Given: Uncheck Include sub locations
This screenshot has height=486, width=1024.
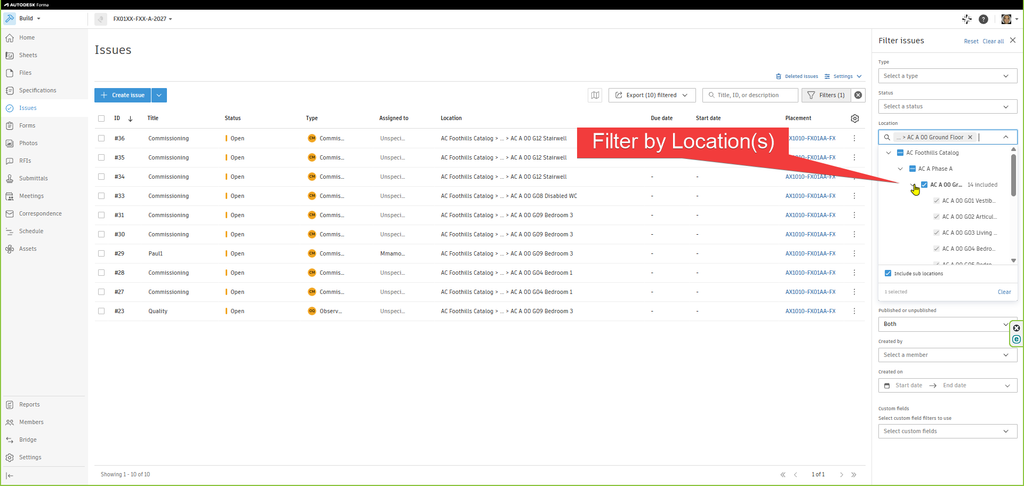Looking at the screenshot, I should click(888, 273).
